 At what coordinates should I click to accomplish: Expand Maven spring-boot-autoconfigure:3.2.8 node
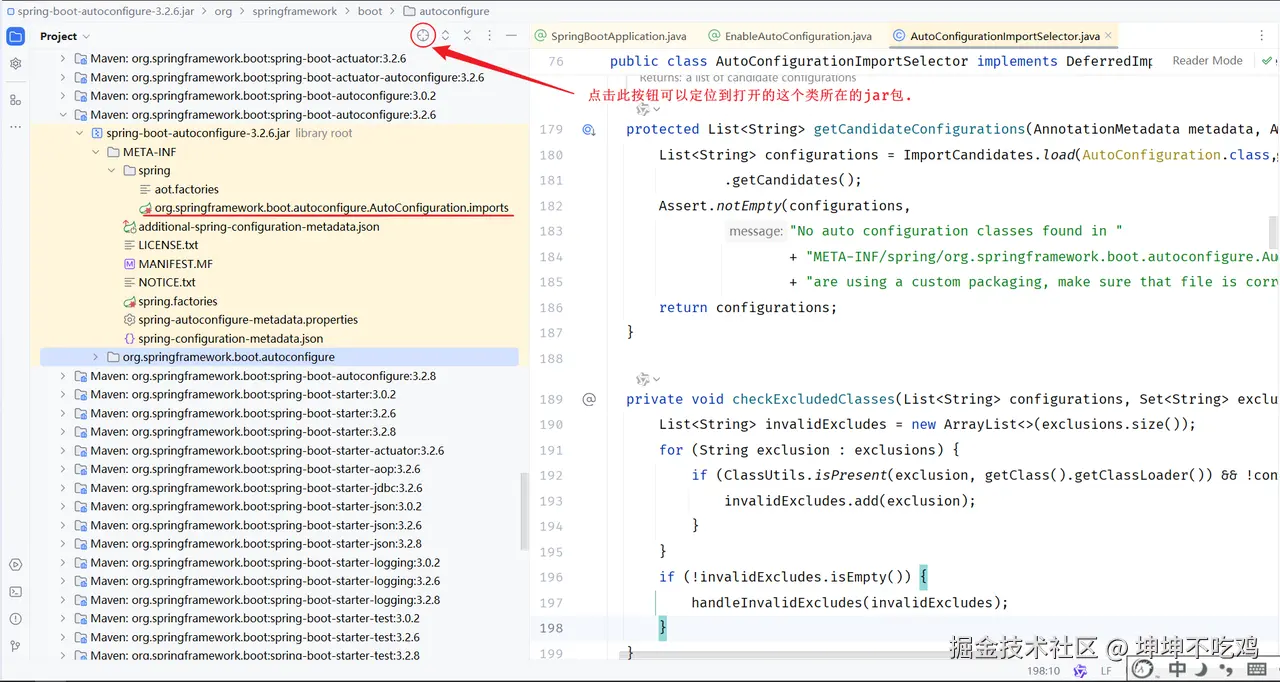(x=63, y=376)
